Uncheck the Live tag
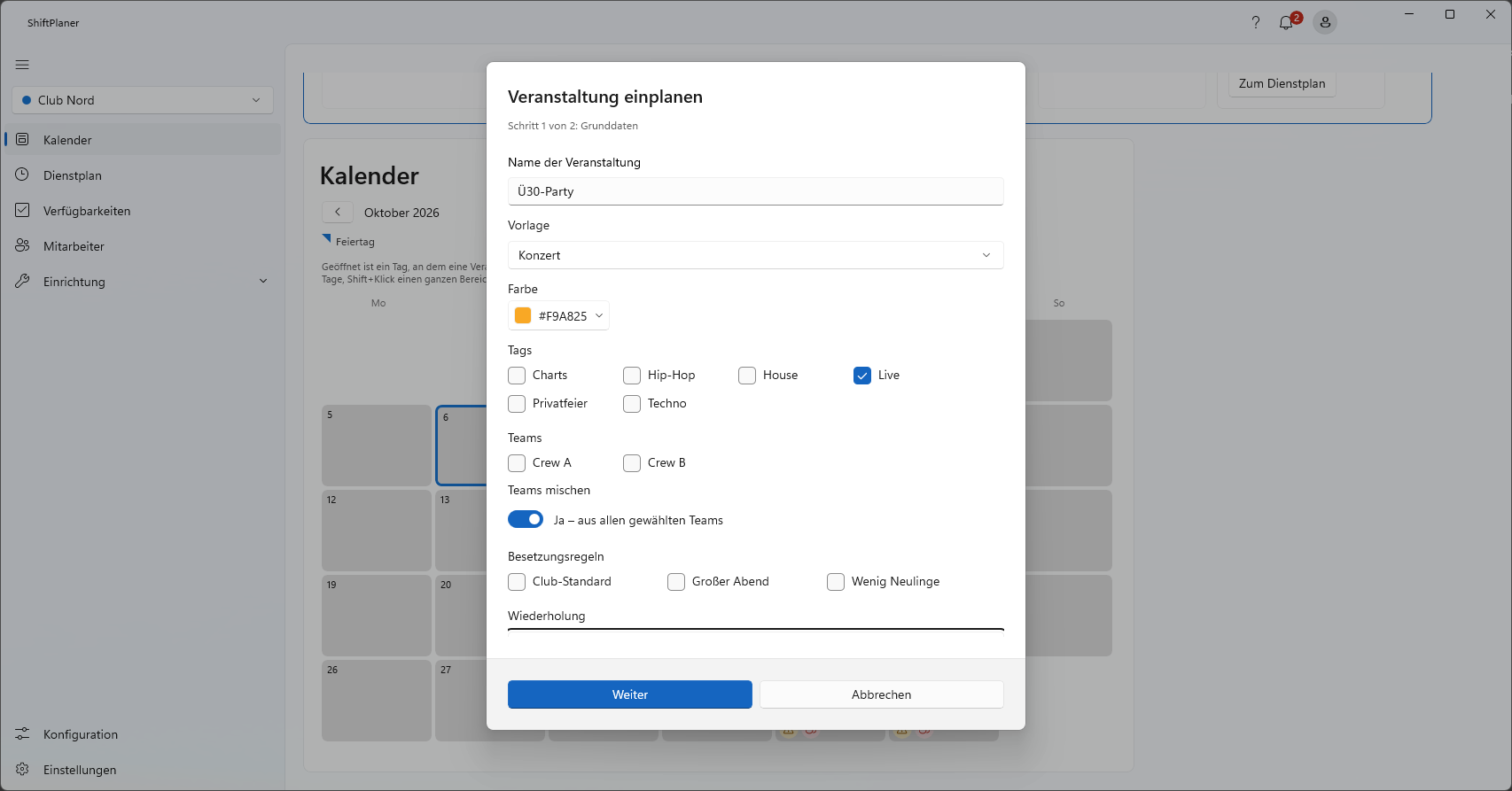Viewport: 1512px width, 791px height. pyautogui.click(x=862, y=376)
